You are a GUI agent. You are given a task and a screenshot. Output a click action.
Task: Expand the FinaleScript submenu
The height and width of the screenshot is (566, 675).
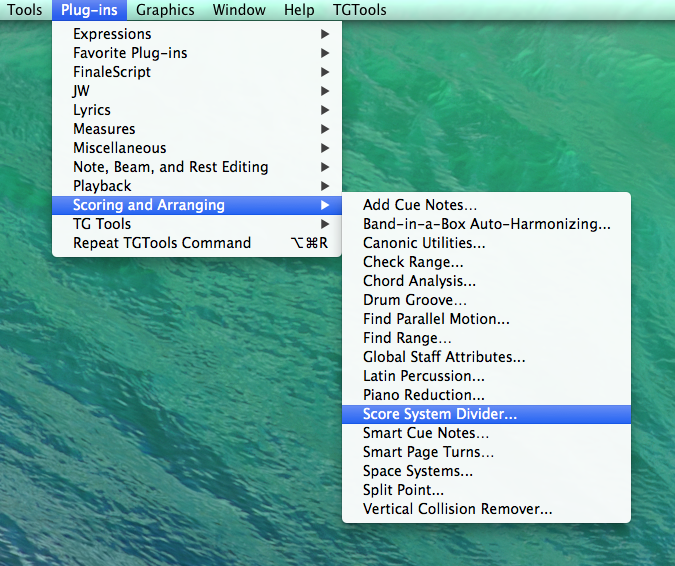pyautogui.click(x=112, y=72)
